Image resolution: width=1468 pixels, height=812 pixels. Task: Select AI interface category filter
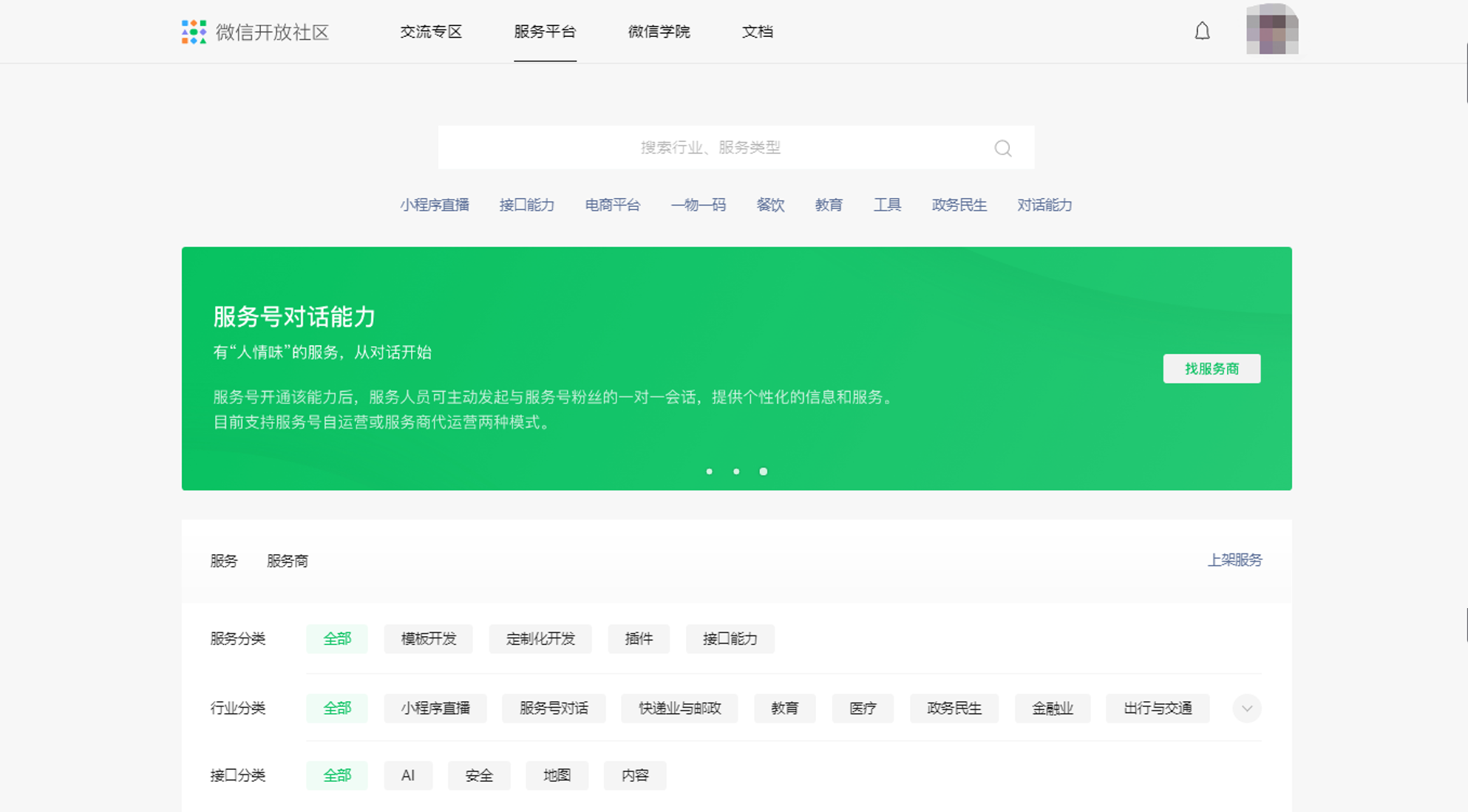(408, 775)
